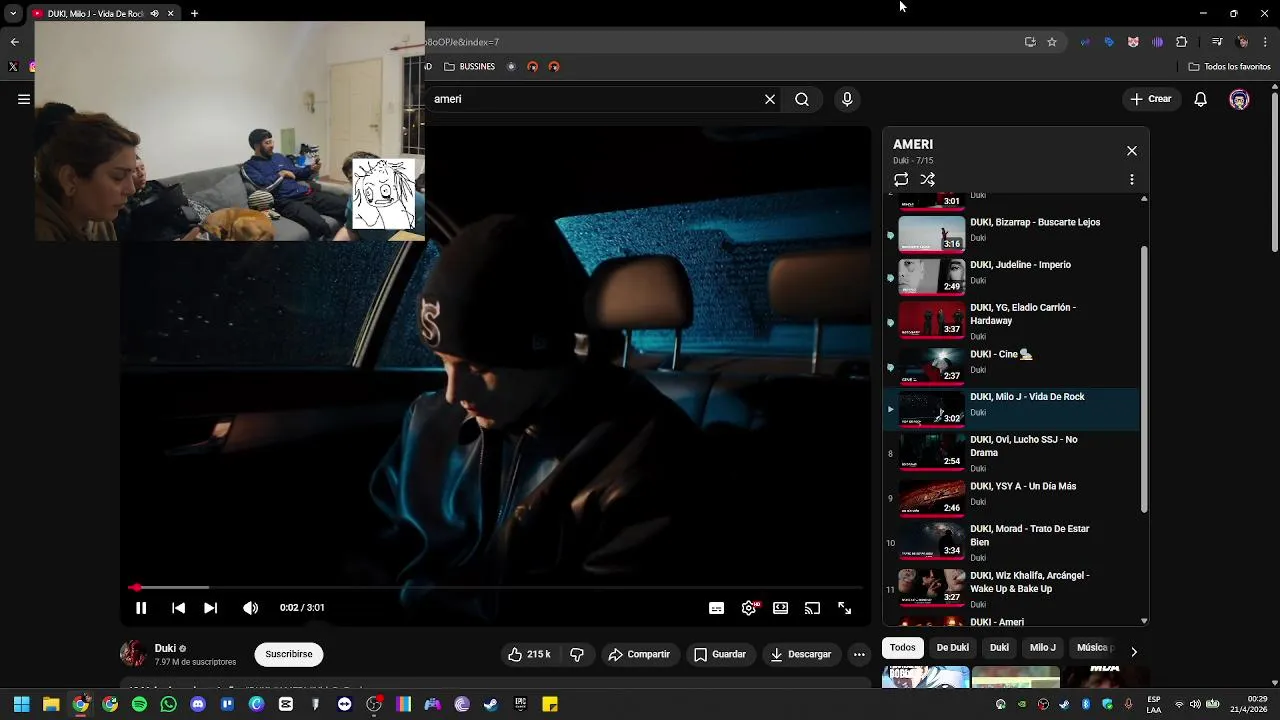Image resolution: width=1280 pixels, height=720 pixels.
Task: Open the AMERI playlist options menu
Action: pyautogui.click(x=1132, y=180)
